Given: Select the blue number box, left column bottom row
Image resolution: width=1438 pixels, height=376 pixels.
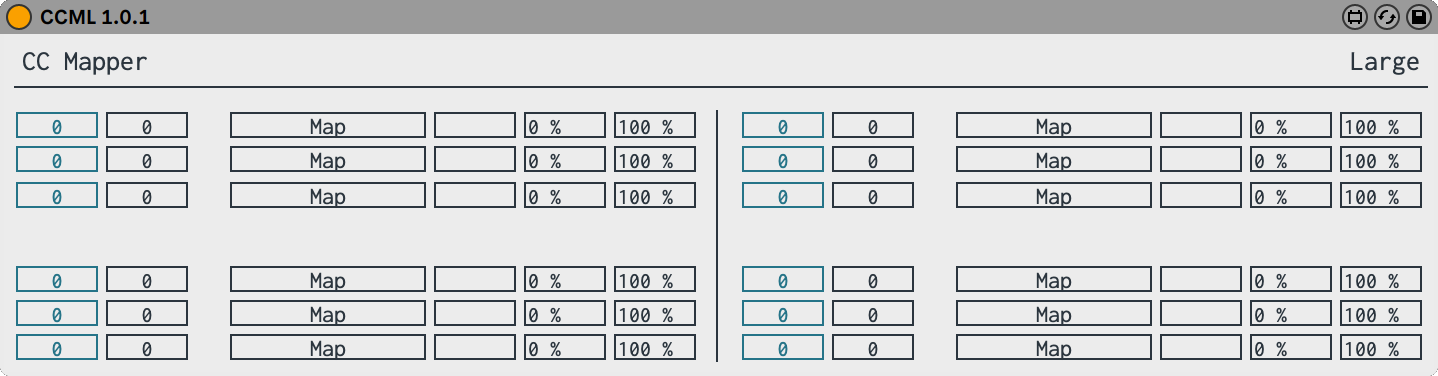Looking at the screenshot, I should click(57, 347).
